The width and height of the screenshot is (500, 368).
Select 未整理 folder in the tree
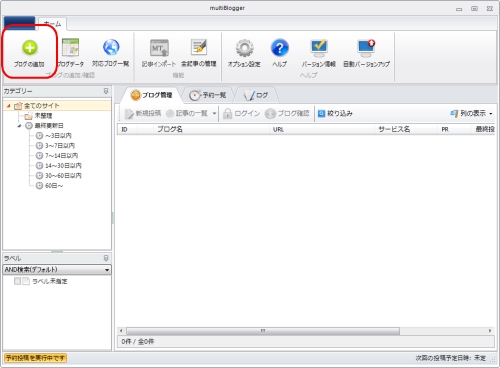click(43, 116)
